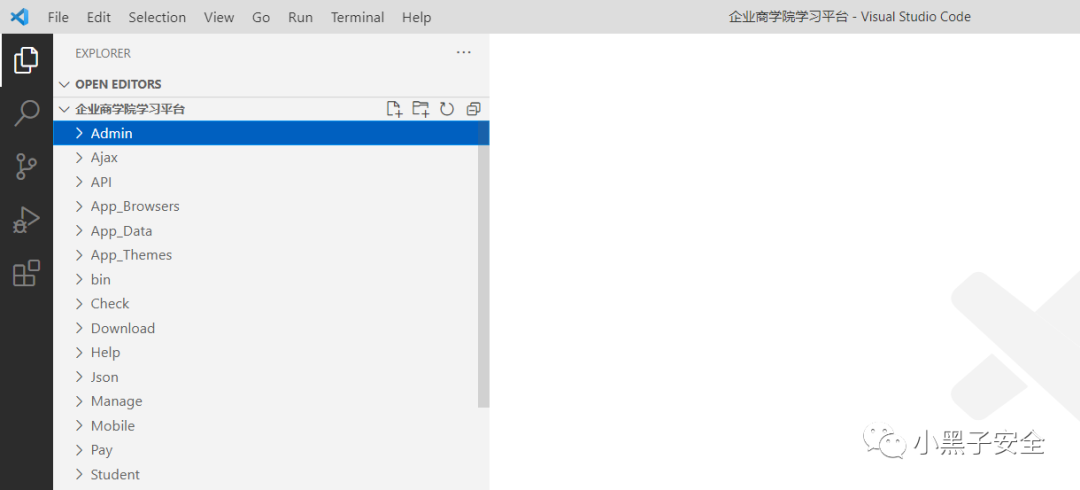Expand the App_Browsers folder chevron
Viewport: 1080px width, 490px height.
79,206
